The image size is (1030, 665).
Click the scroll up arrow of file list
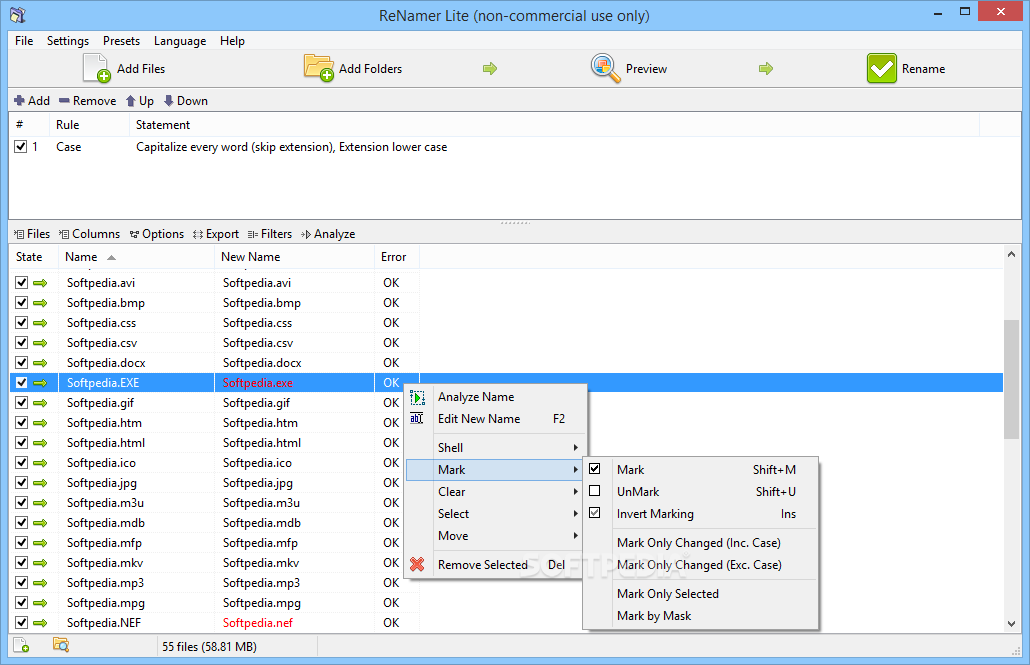pos(1012,254)
